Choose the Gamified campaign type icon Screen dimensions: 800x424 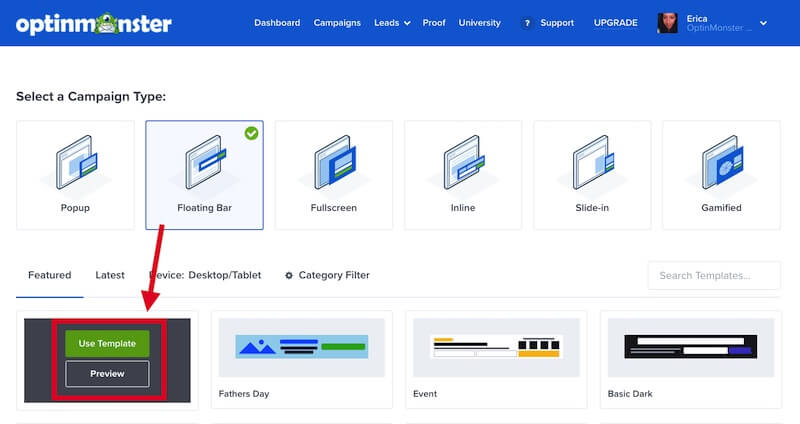point(721,162)
